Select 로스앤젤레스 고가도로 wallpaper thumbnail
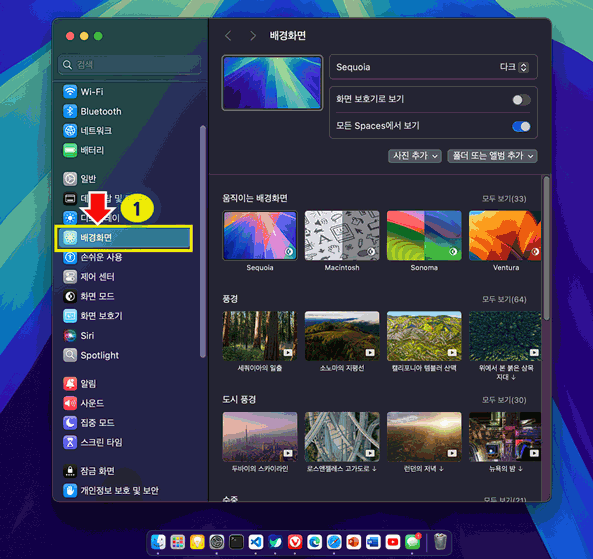Image resolution: width=593 pixels, height=559 pixels. [342, 437]
